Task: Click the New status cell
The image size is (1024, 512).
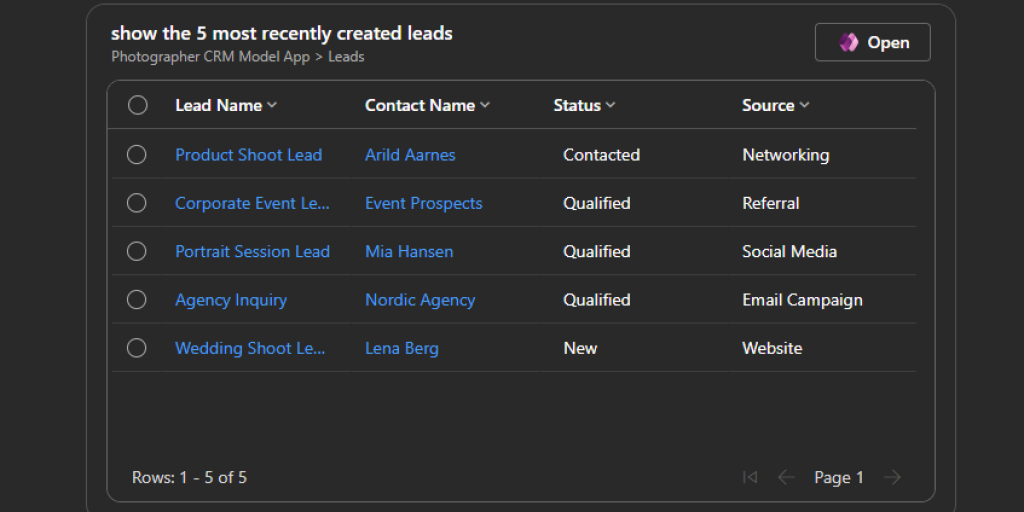Action: [x=580, y=348]
